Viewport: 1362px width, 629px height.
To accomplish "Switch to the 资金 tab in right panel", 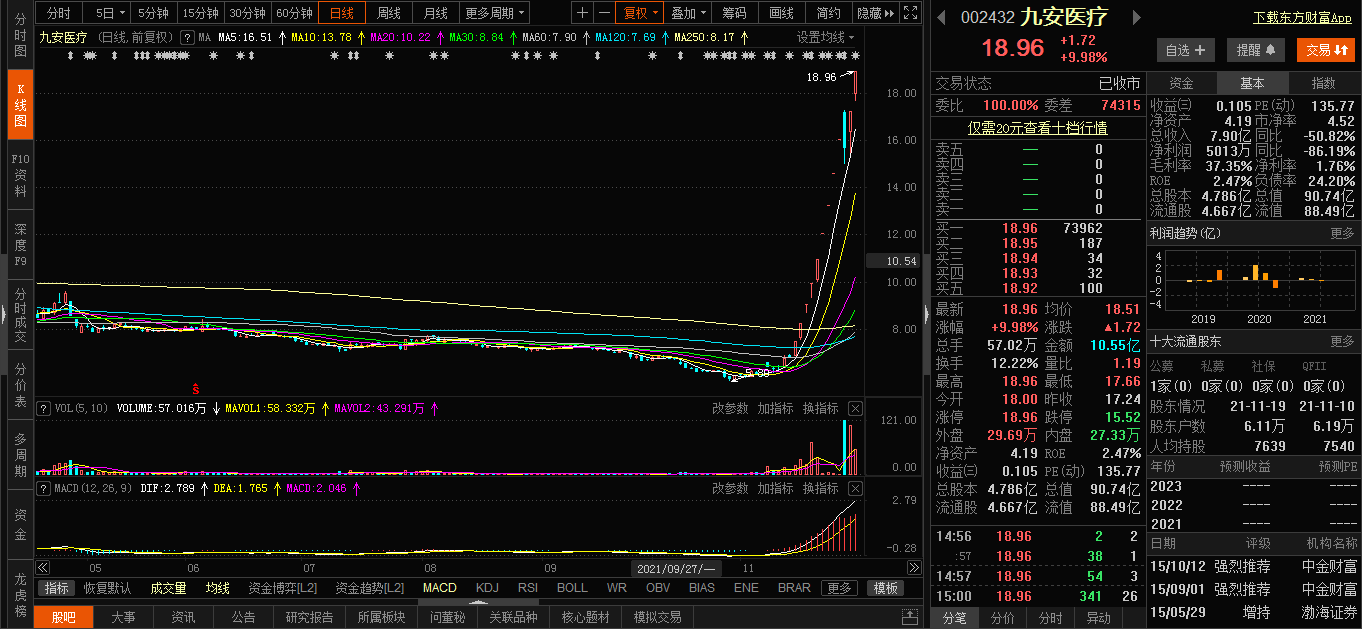I will (1181, 83).
